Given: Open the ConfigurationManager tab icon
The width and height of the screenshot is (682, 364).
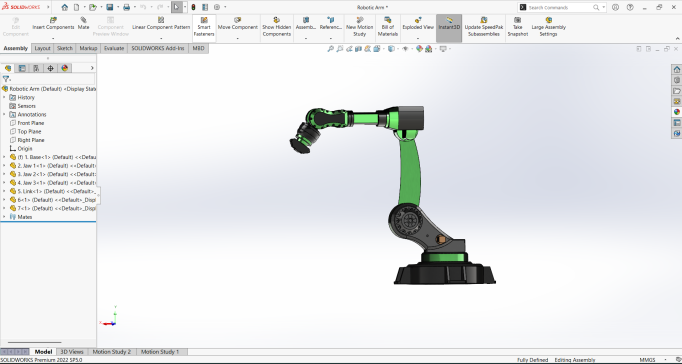Looking at the screenshot, I should pos(36,68).
